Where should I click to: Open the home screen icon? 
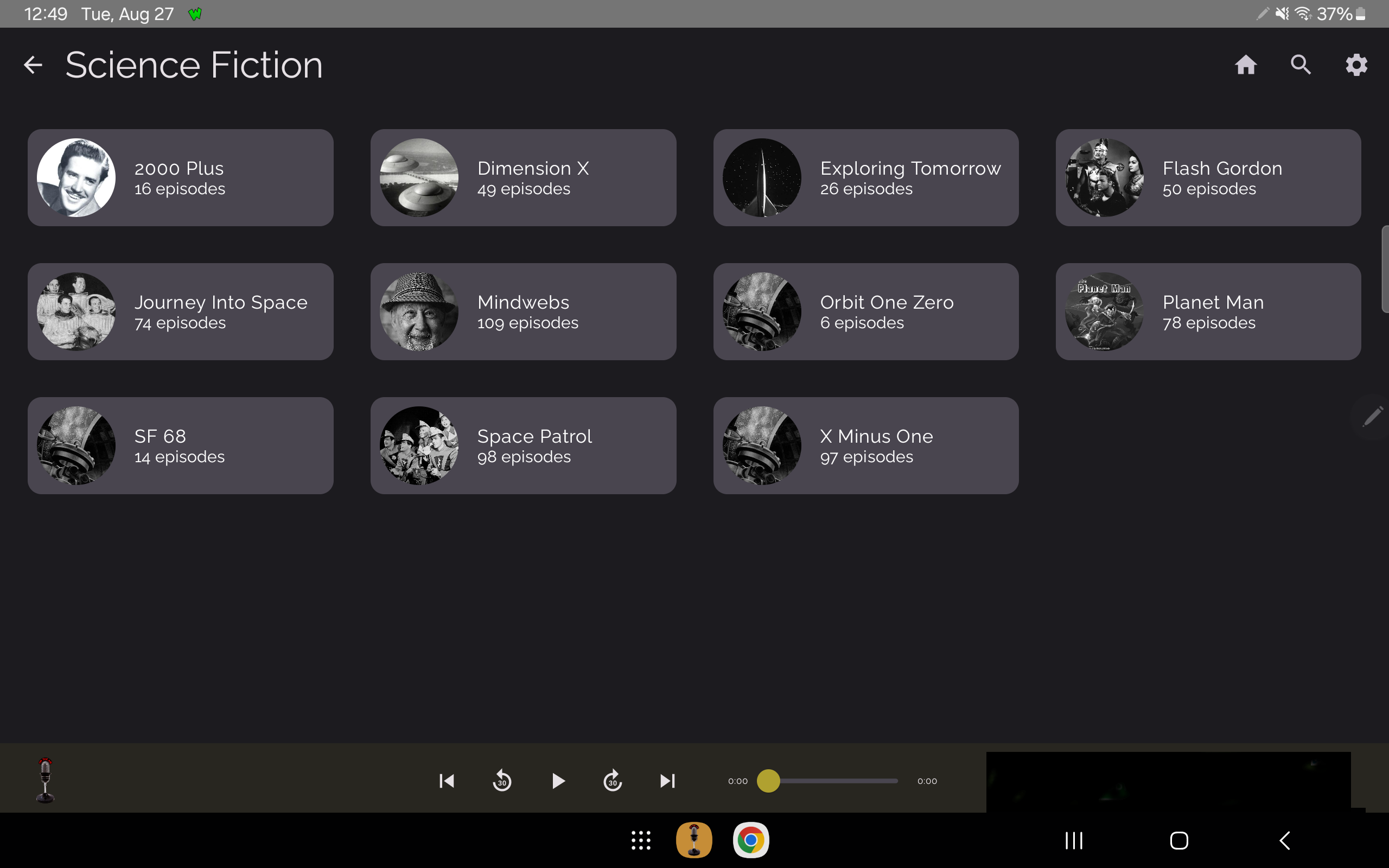(1245, 65)
